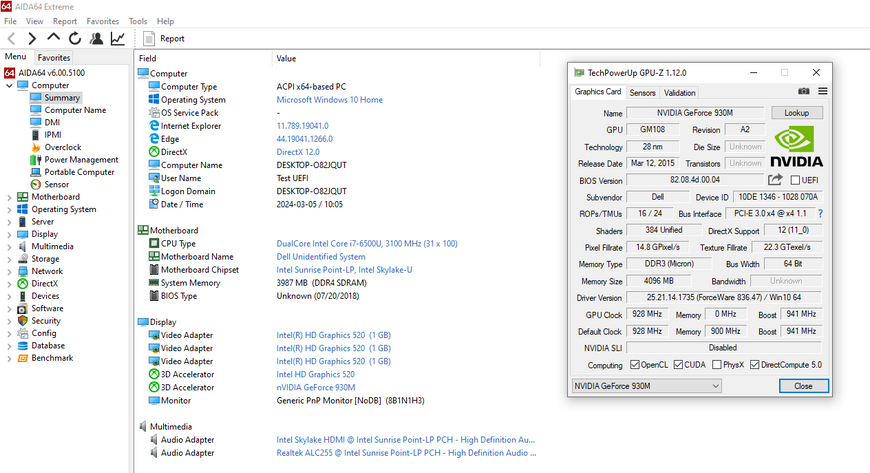Open GPU selection dropdown showing NVIDIA GeForce 930M
Screen dimensions: 870x473
pyautogui.click(x=646, y=386)
